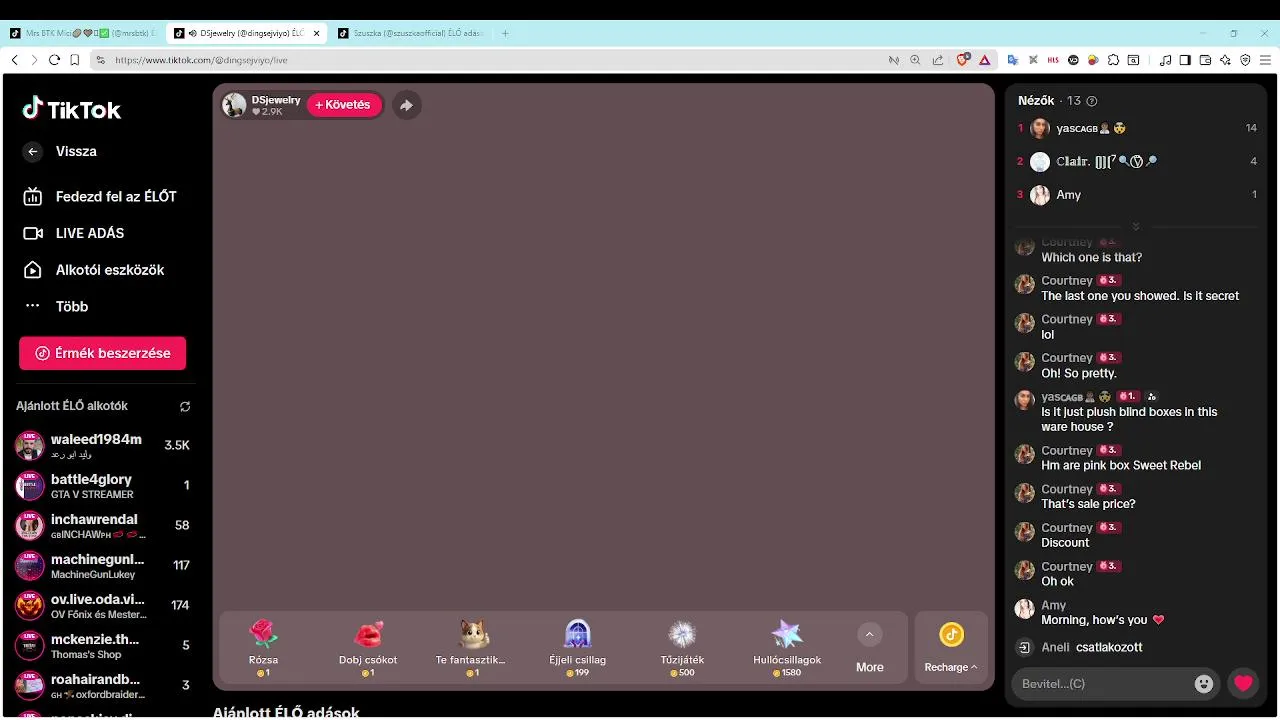Toggle the browser sidebar panel
The height and width of the screenshot is (720, 1280).
1185,60
